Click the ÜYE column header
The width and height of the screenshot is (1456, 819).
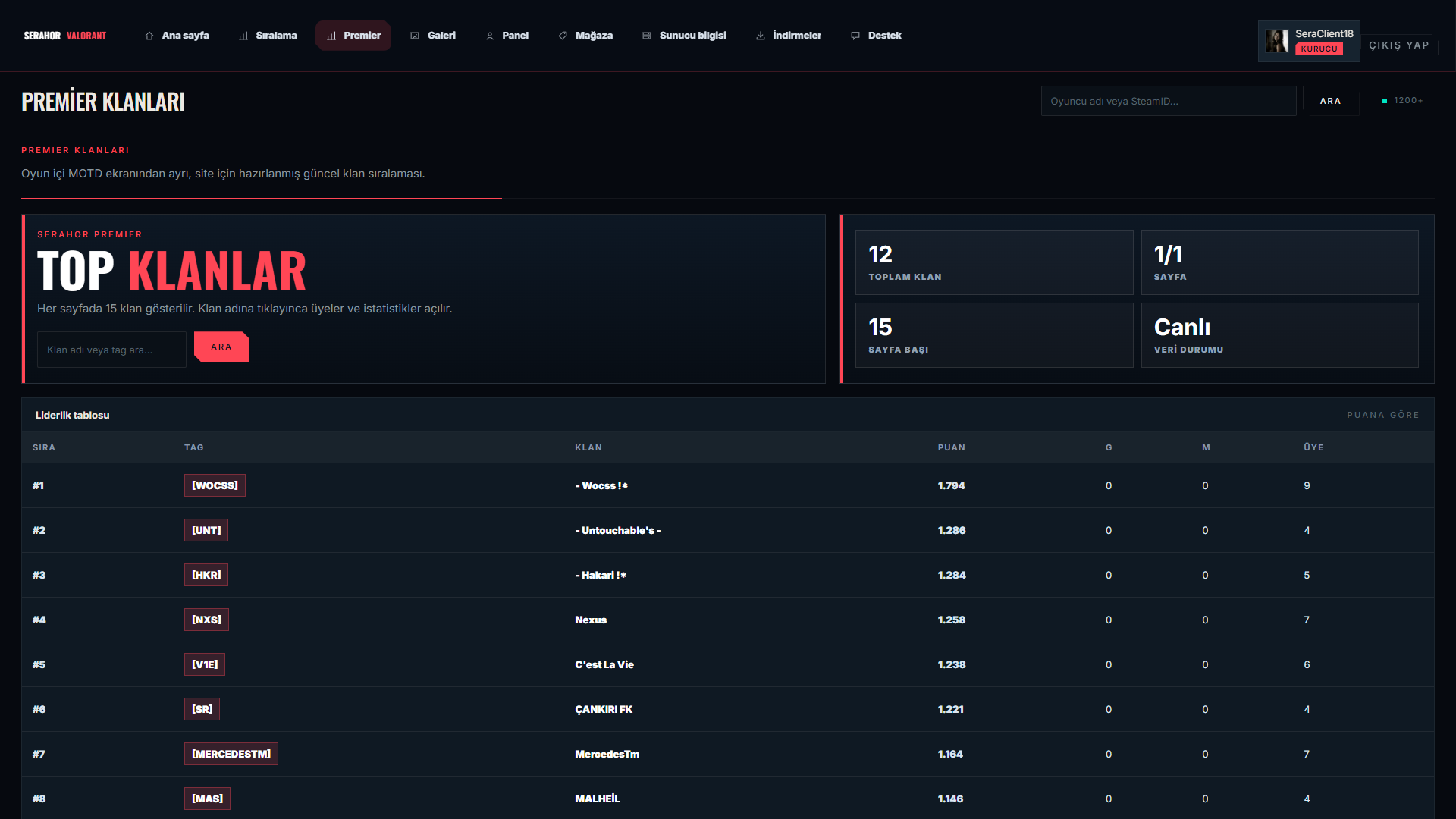(x=1313, y=447)
